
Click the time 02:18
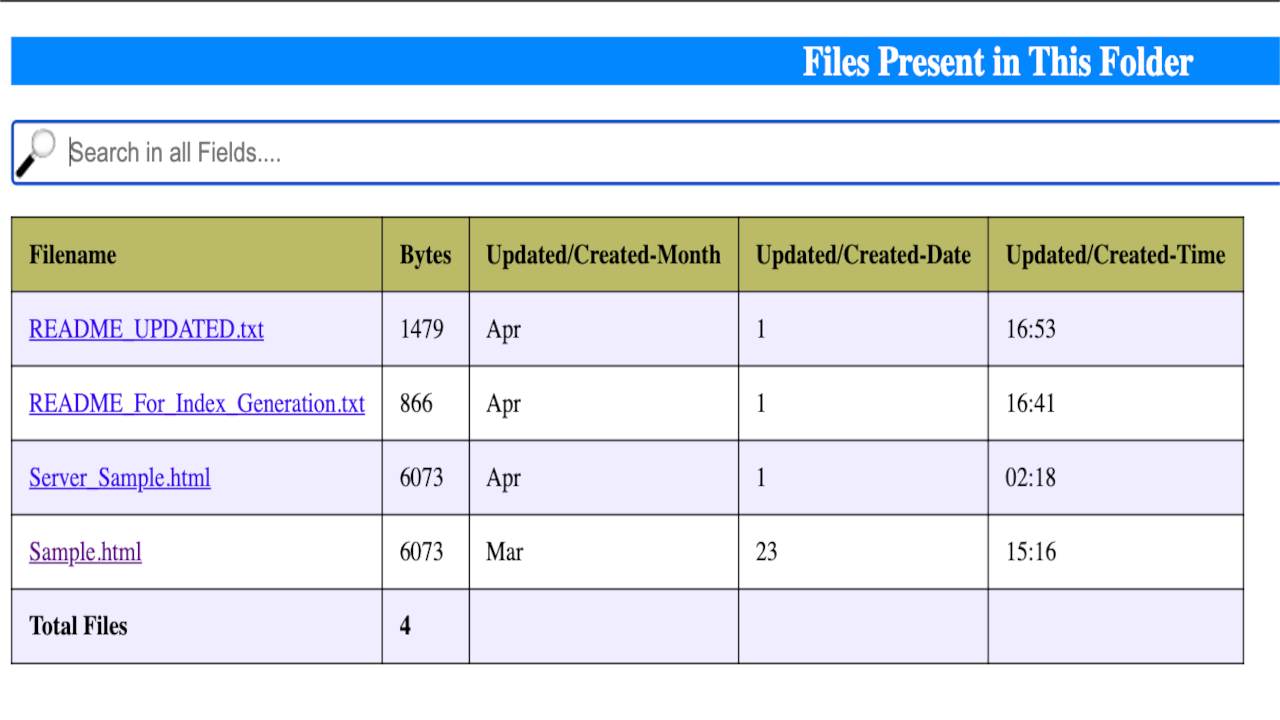[1031, 477]
